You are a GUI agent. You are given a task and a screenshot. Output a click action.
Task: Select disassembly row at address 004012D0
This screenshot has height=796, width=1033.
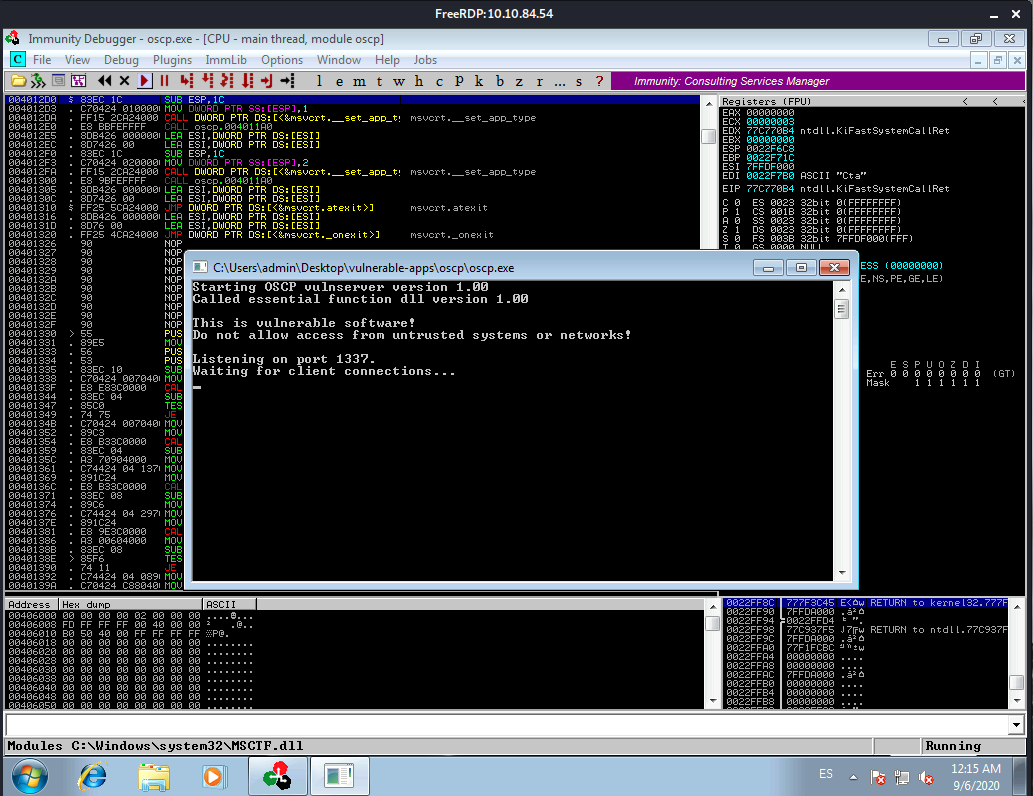(352, 100)
